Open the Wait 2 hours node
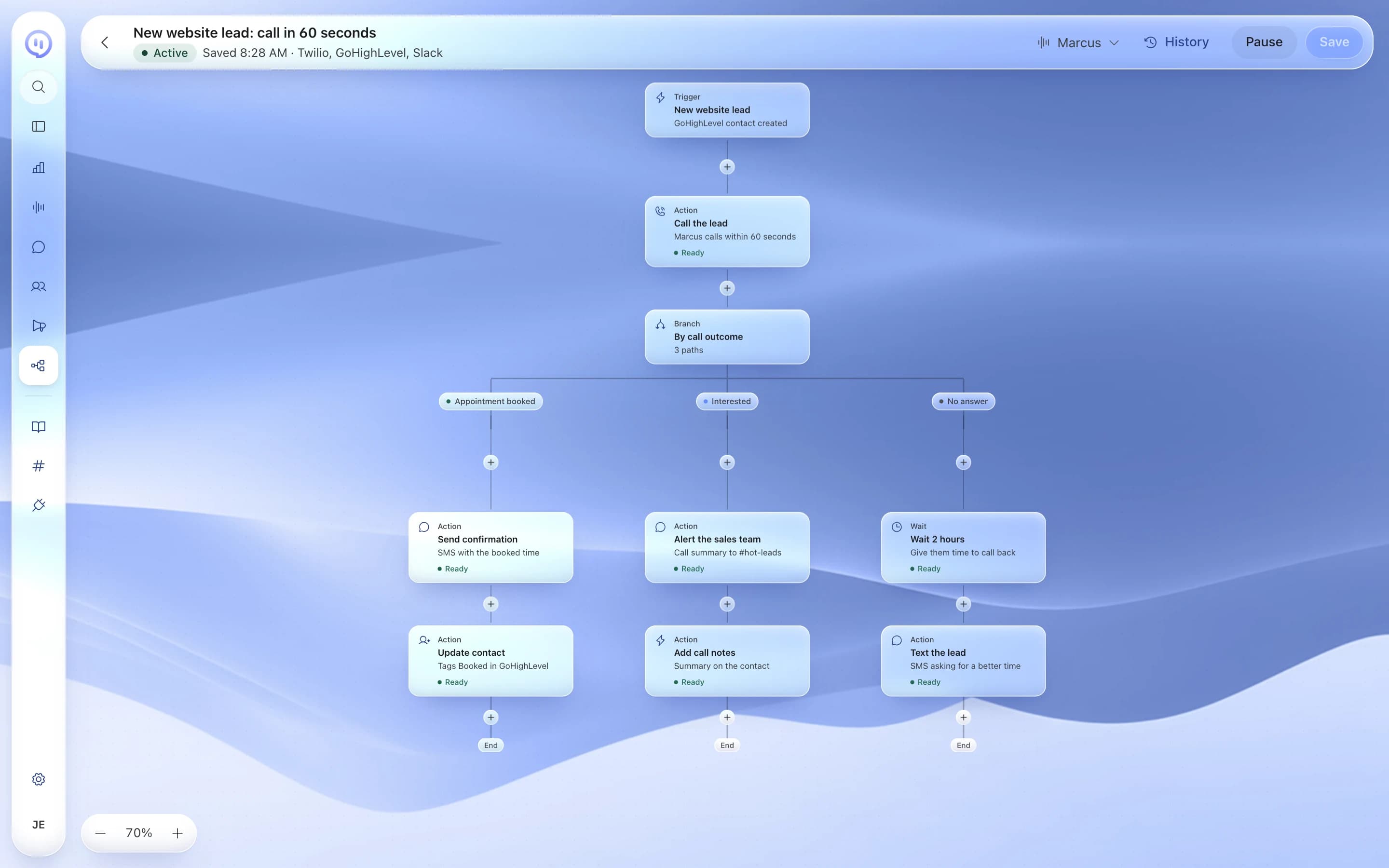 [963, 548]
